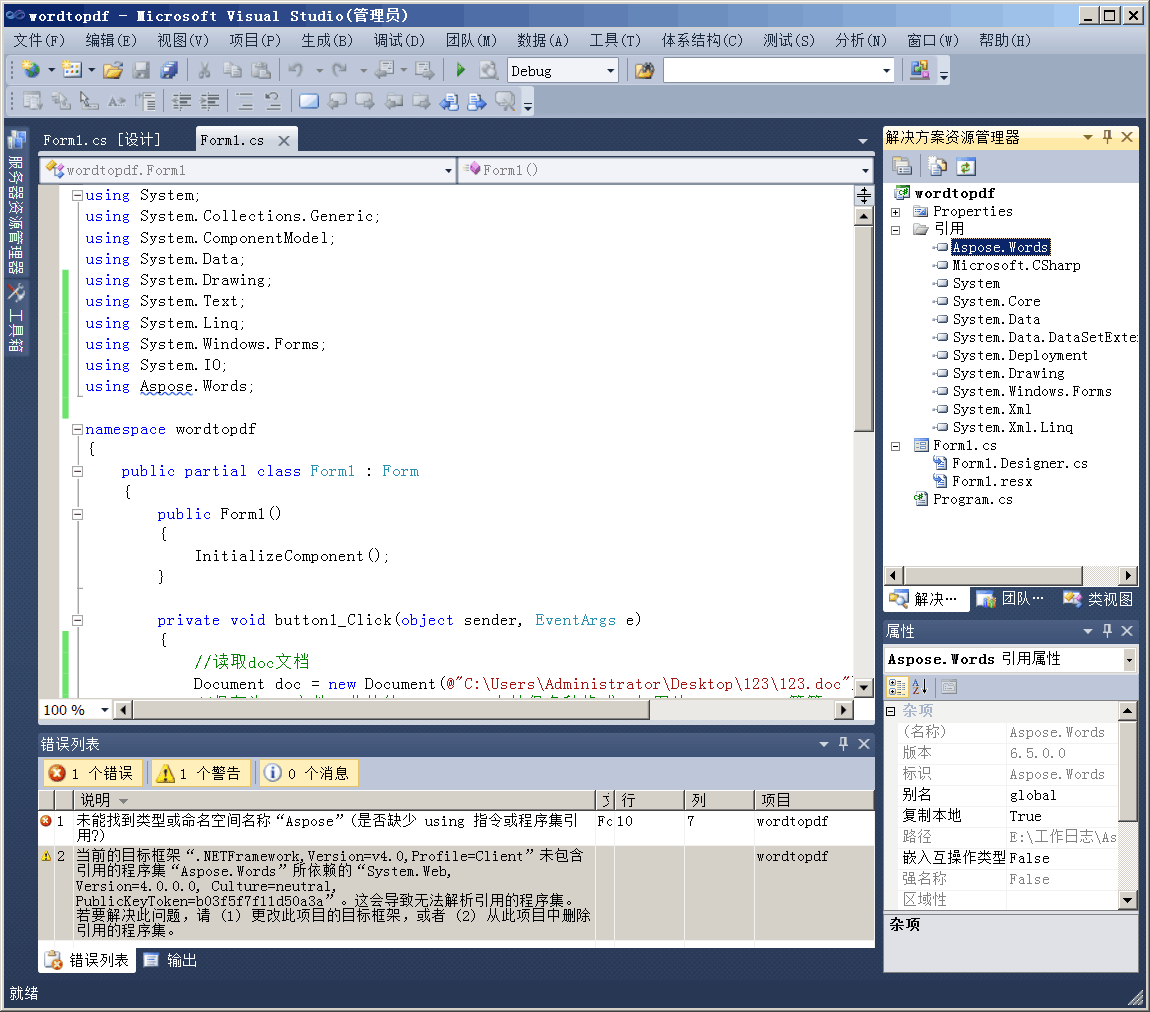The height and width of the screenshot is (1012, 1150).
Task: Click the New Project toolbar icon
Action: coord(30,70)
